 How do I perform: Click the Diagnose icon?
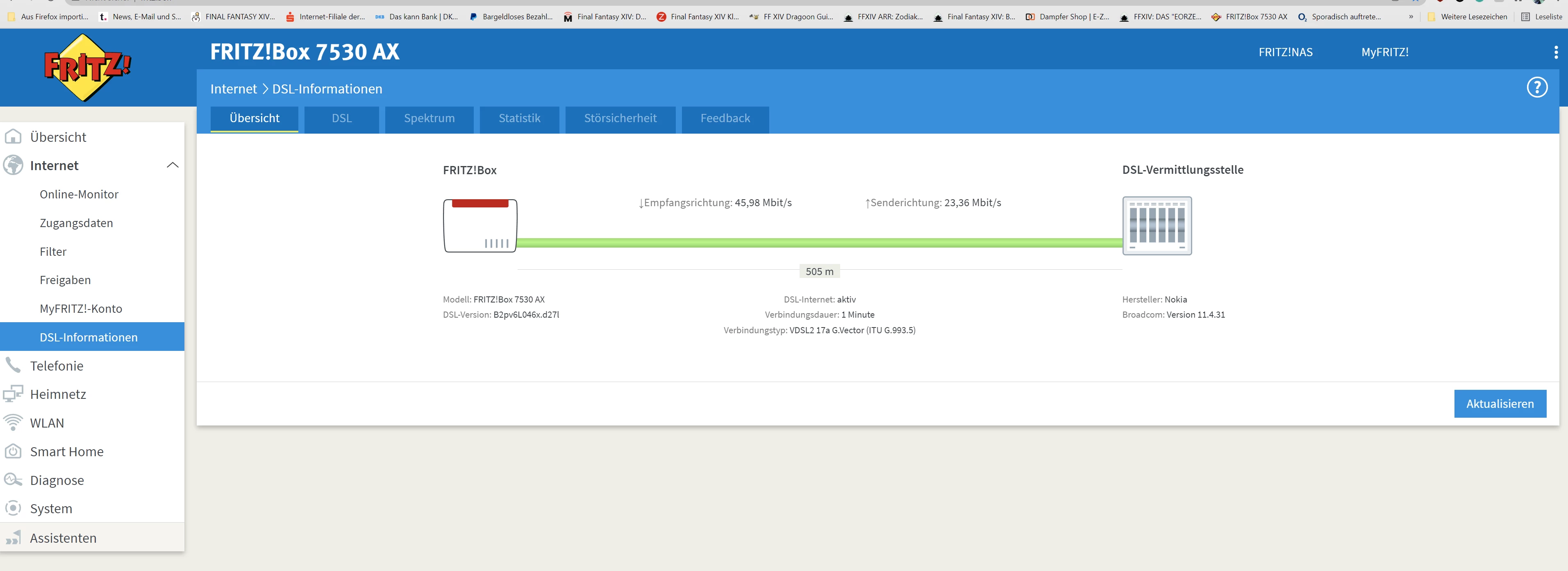[x=13, y=480]
